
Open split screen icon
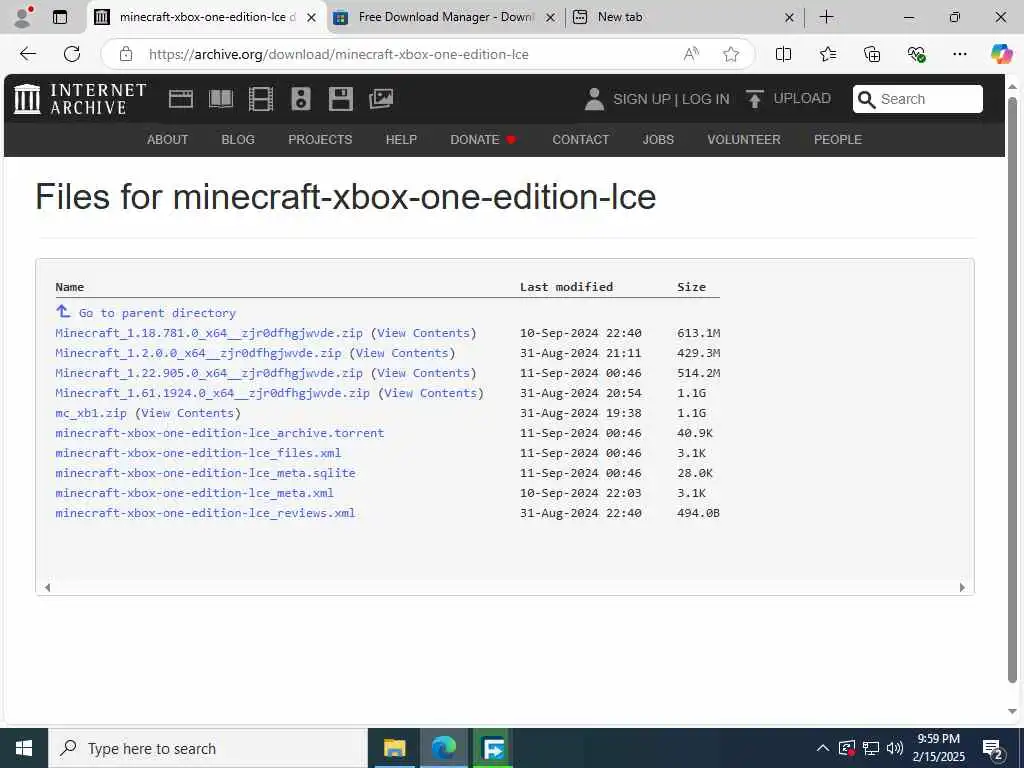783,54
